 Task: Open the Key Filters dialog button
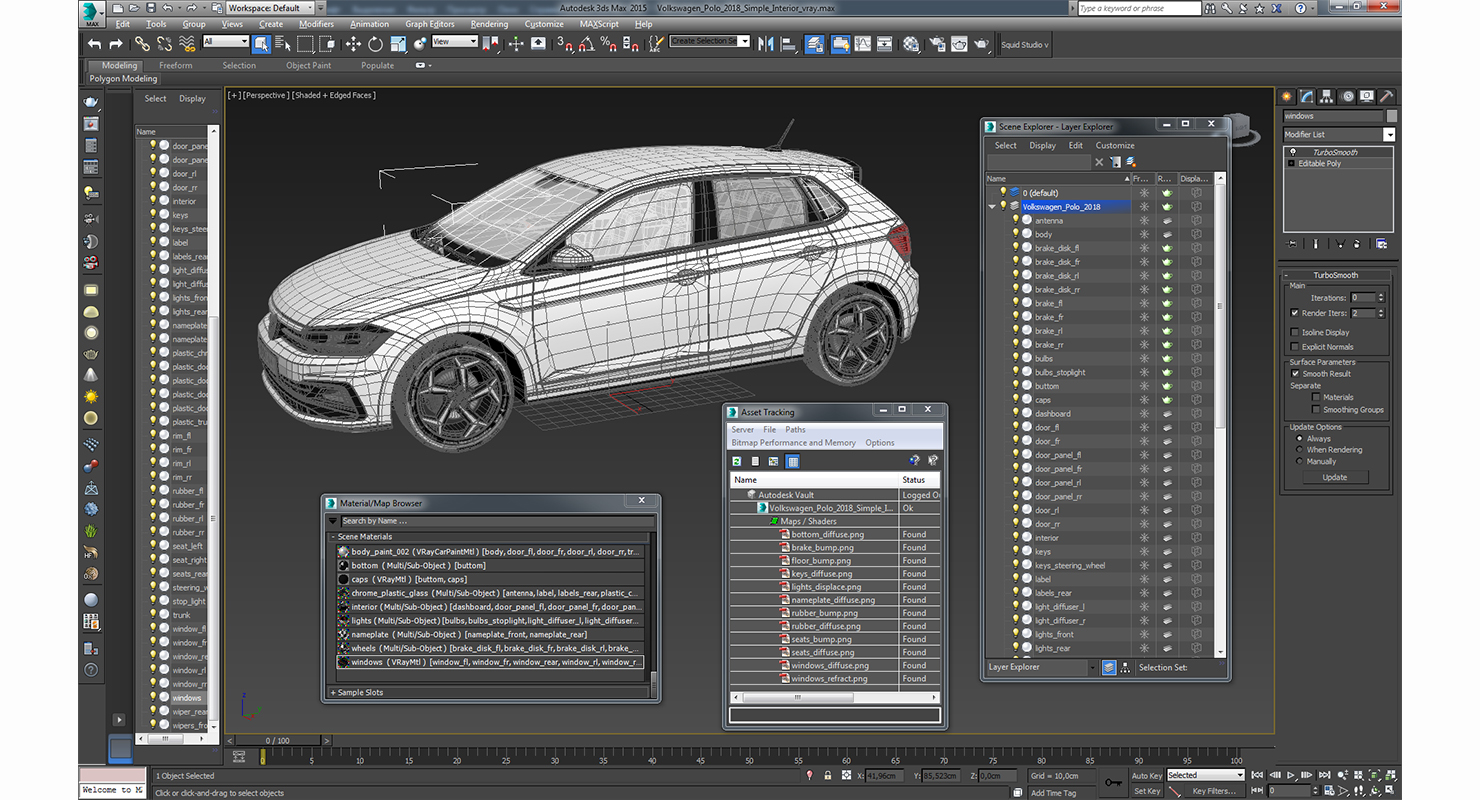[1214, 791]
